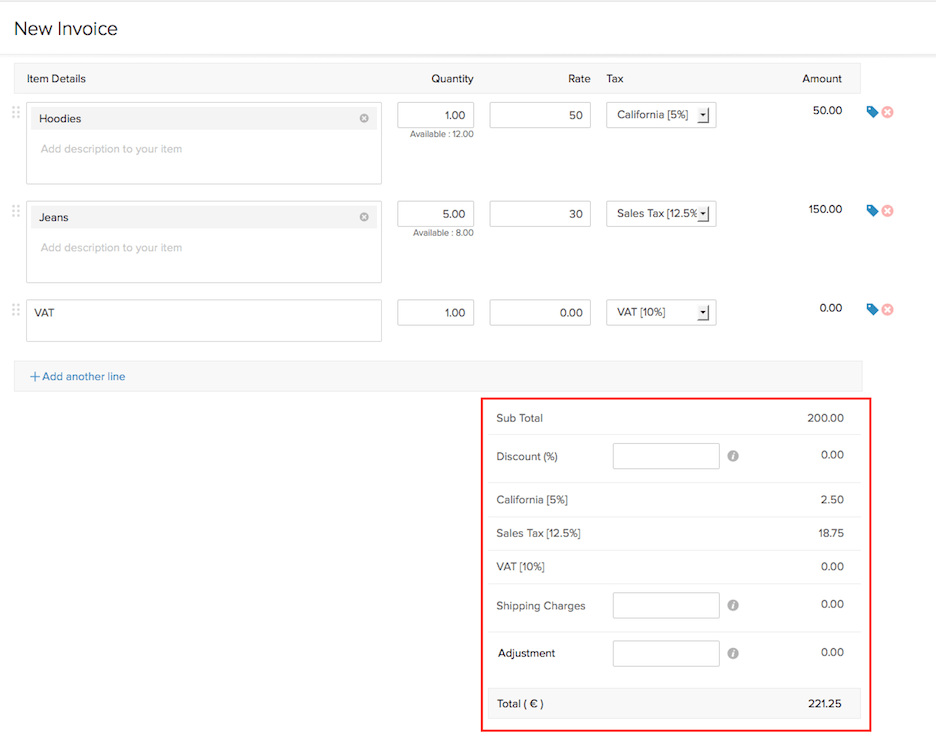Remove the VAT line item with red X
This screenshot has height=736, width=936.
tap(887, 310)
